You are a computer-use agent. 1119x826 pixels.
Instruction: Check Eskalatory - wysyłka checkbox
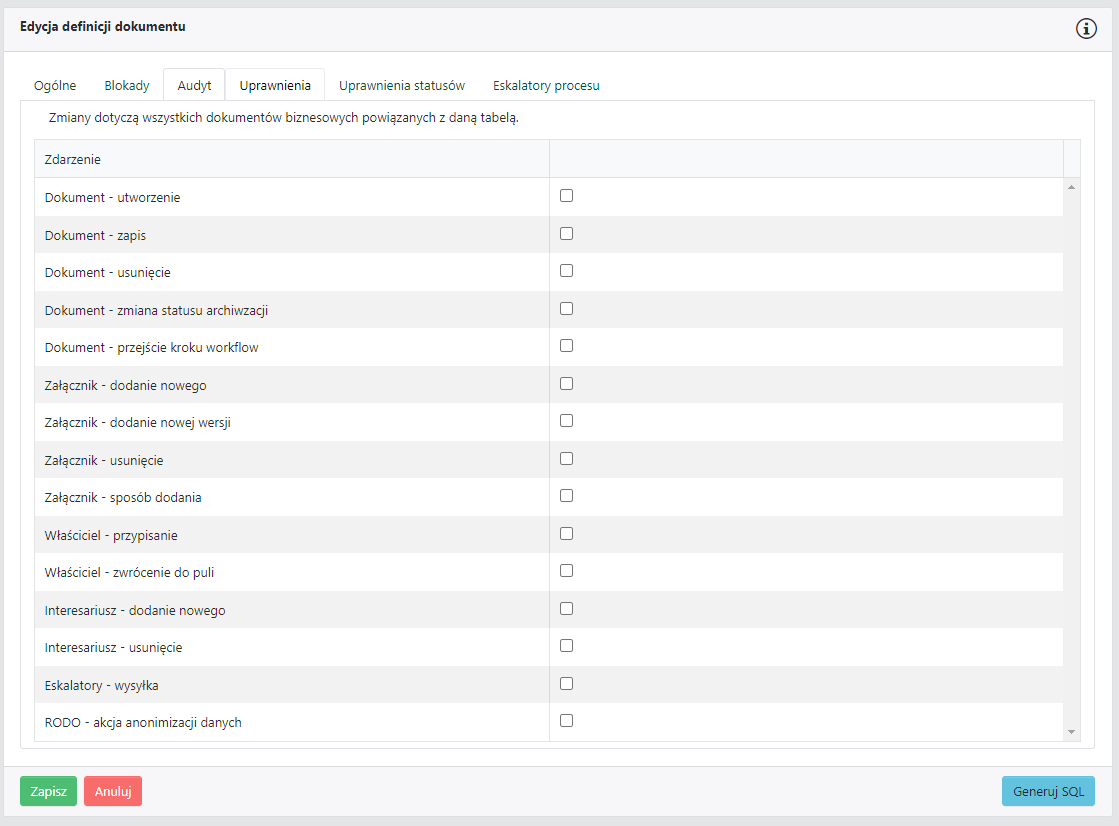click(566, 684)
